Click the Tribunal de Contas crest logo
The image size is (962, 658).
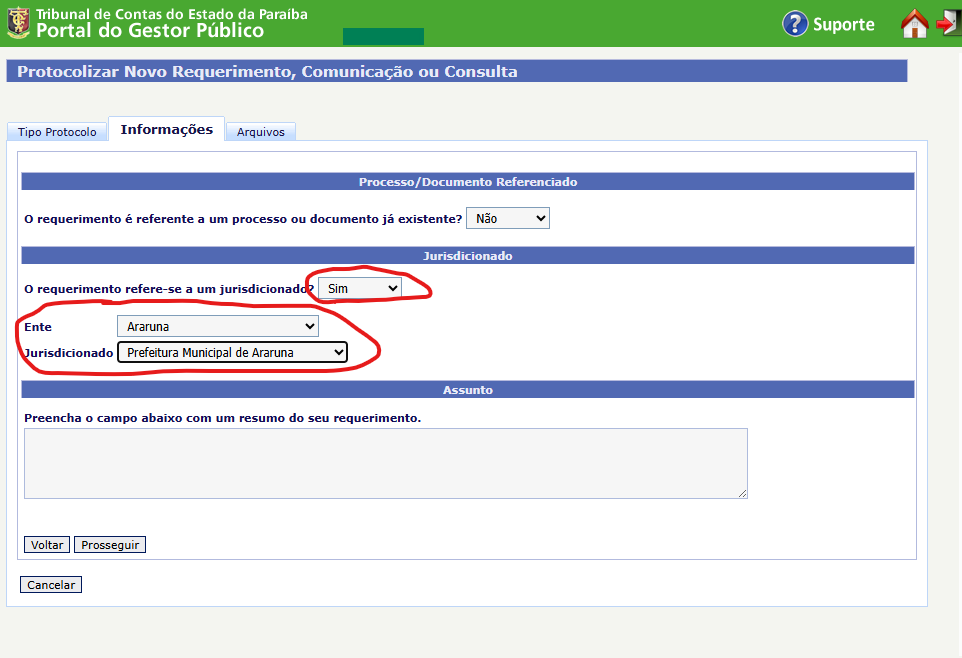(18, 23)
